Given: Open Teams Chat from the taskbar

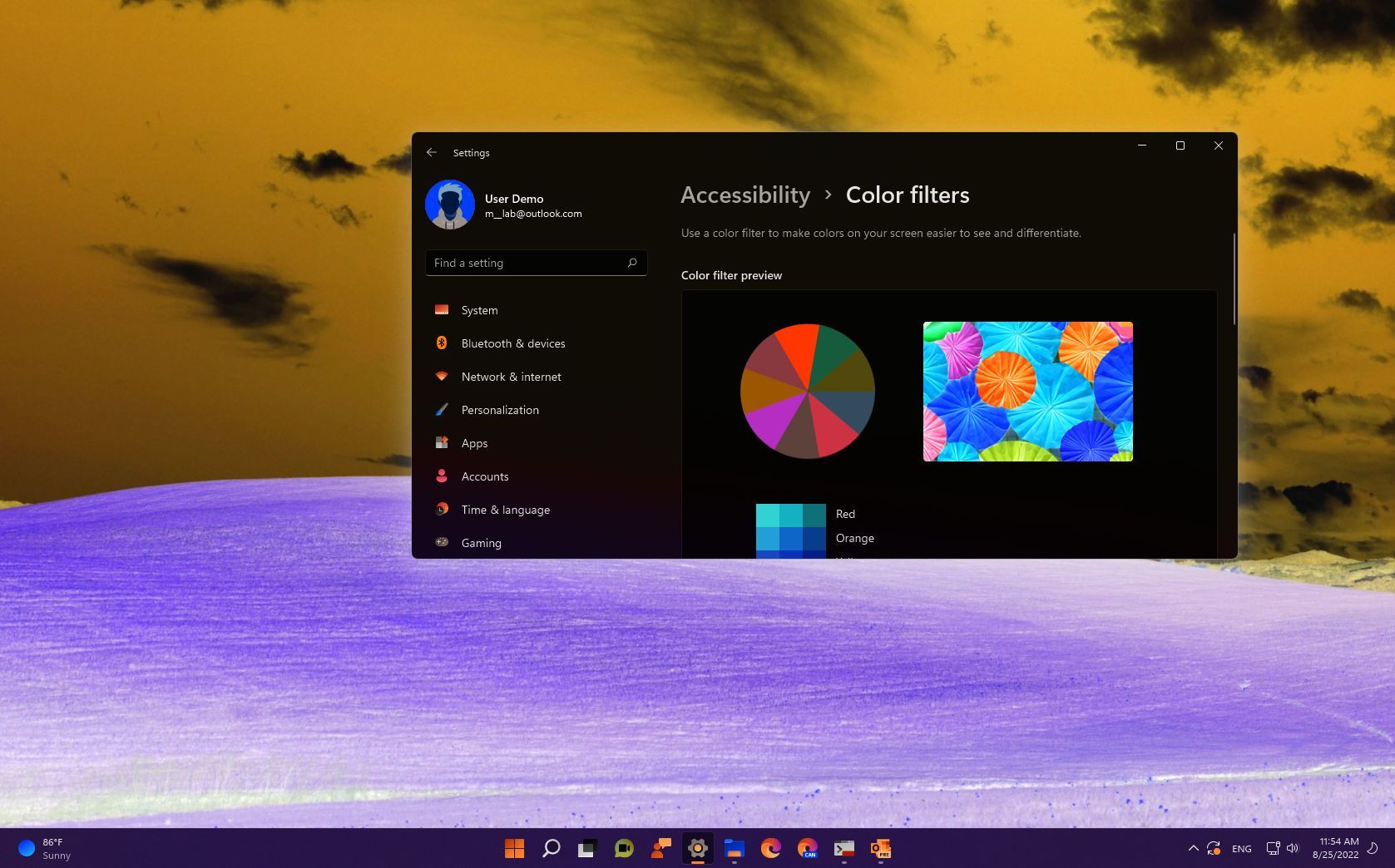Looking at the screenshot, I should [x=624, y=848].
